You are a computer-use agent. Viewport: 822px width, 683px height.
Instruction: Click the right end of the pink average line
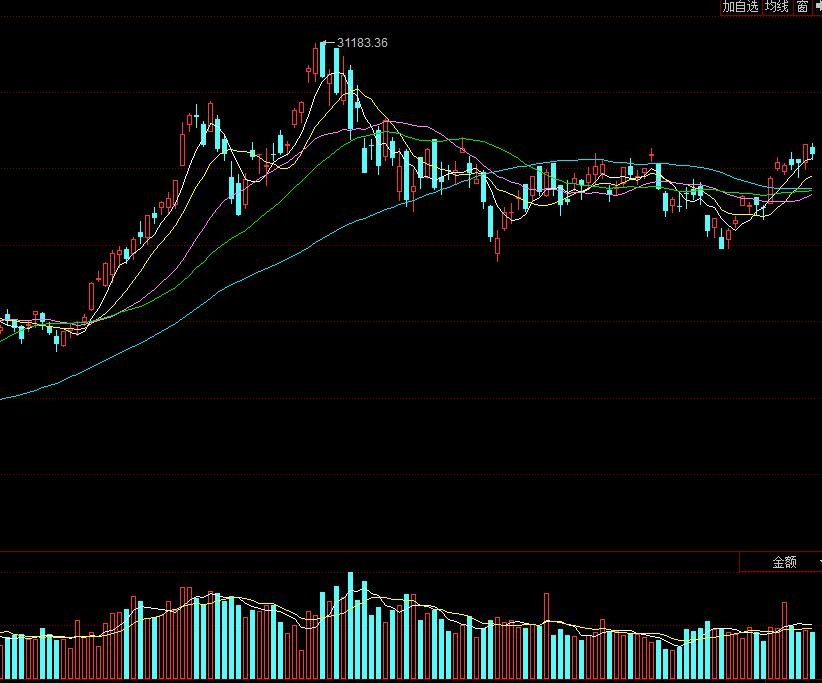[810, 197]
